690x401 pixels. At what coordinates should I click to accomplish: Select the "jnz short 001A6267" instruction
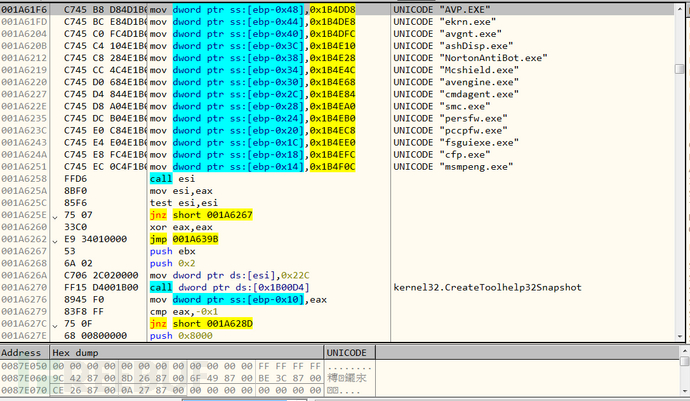[201, 215]
